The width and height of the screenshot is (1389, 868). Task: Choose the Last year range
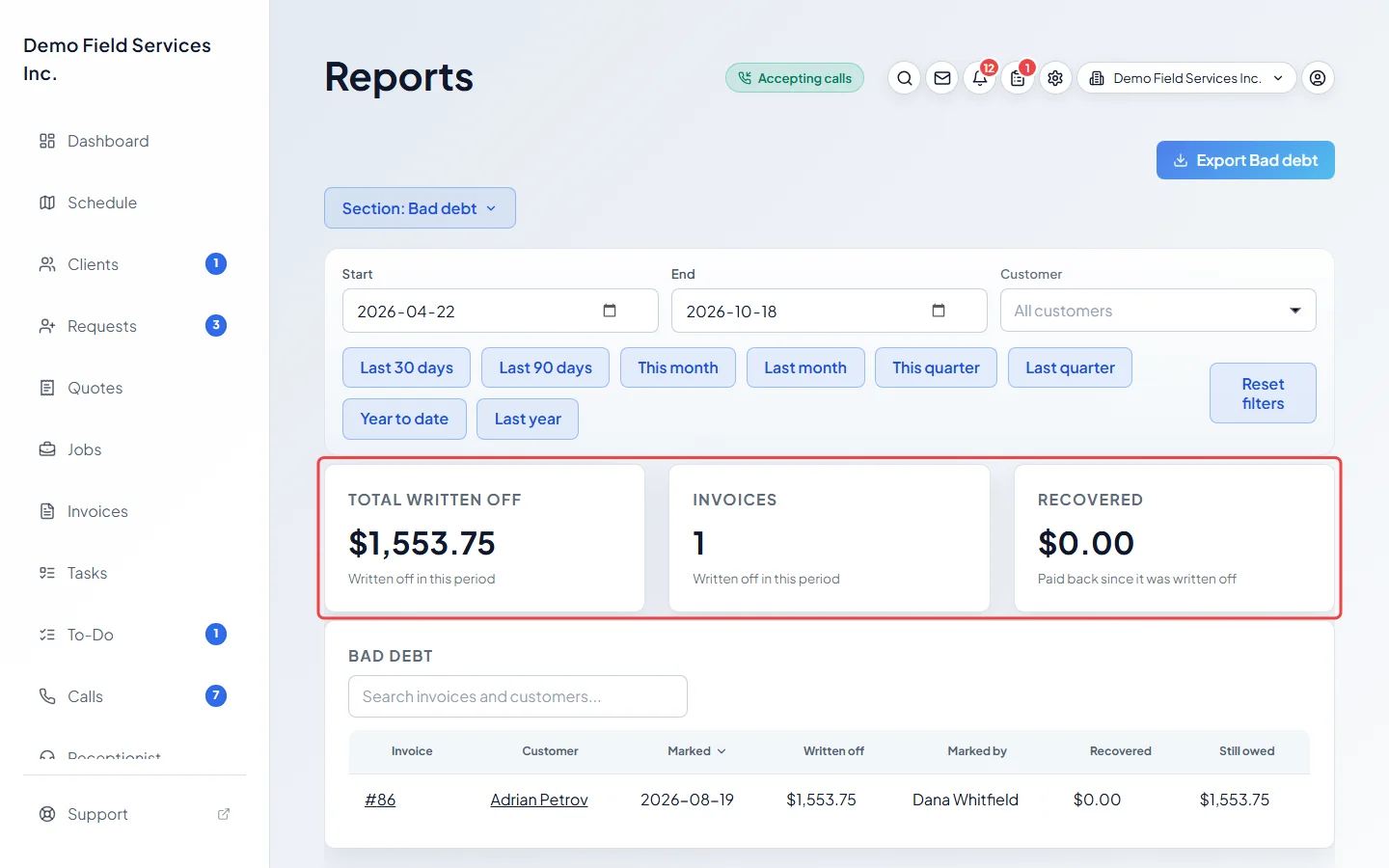(x=528, y=419)
